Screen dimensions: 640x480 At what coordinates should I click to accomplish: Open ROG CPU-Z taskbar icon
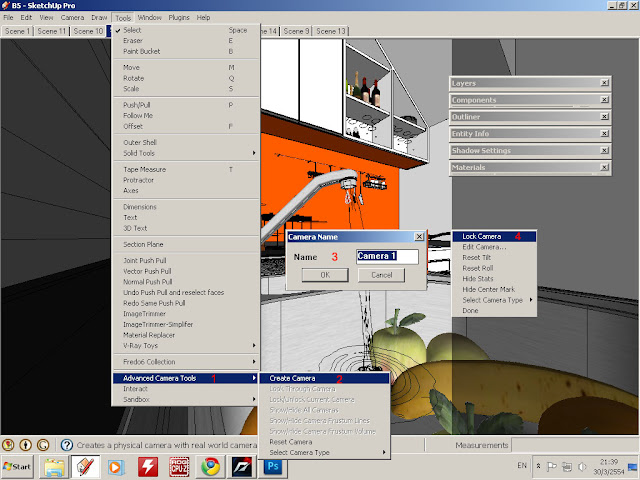(179, 467)
